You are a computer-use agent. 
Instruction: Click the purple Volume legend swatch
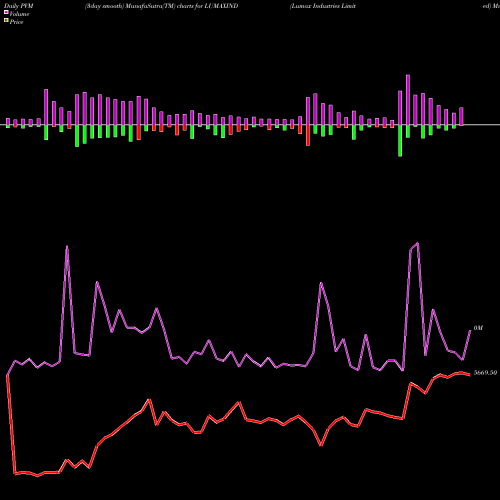(6, 13)
